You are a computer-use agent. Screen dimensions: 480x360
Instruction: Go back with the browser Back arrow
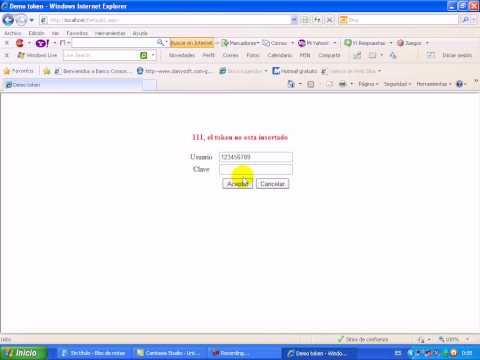(x=8, y=20)
